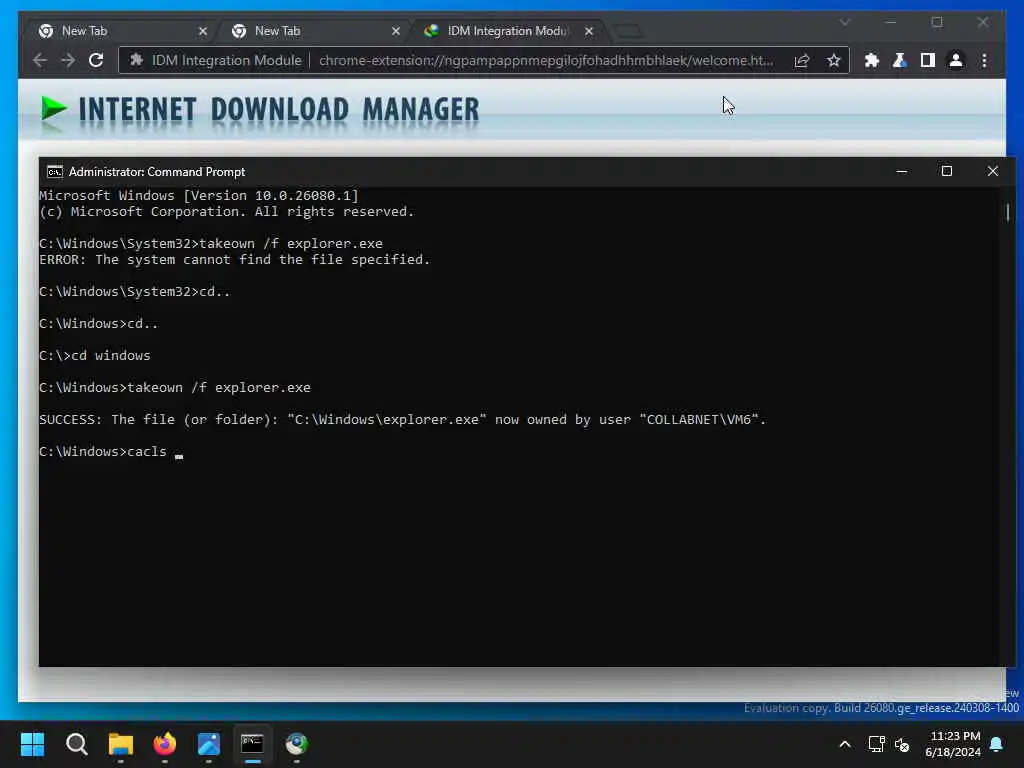Open clock showing 11:23 PM
The height and width of the screenshot is (768, 1024).
tap(952, 744)
